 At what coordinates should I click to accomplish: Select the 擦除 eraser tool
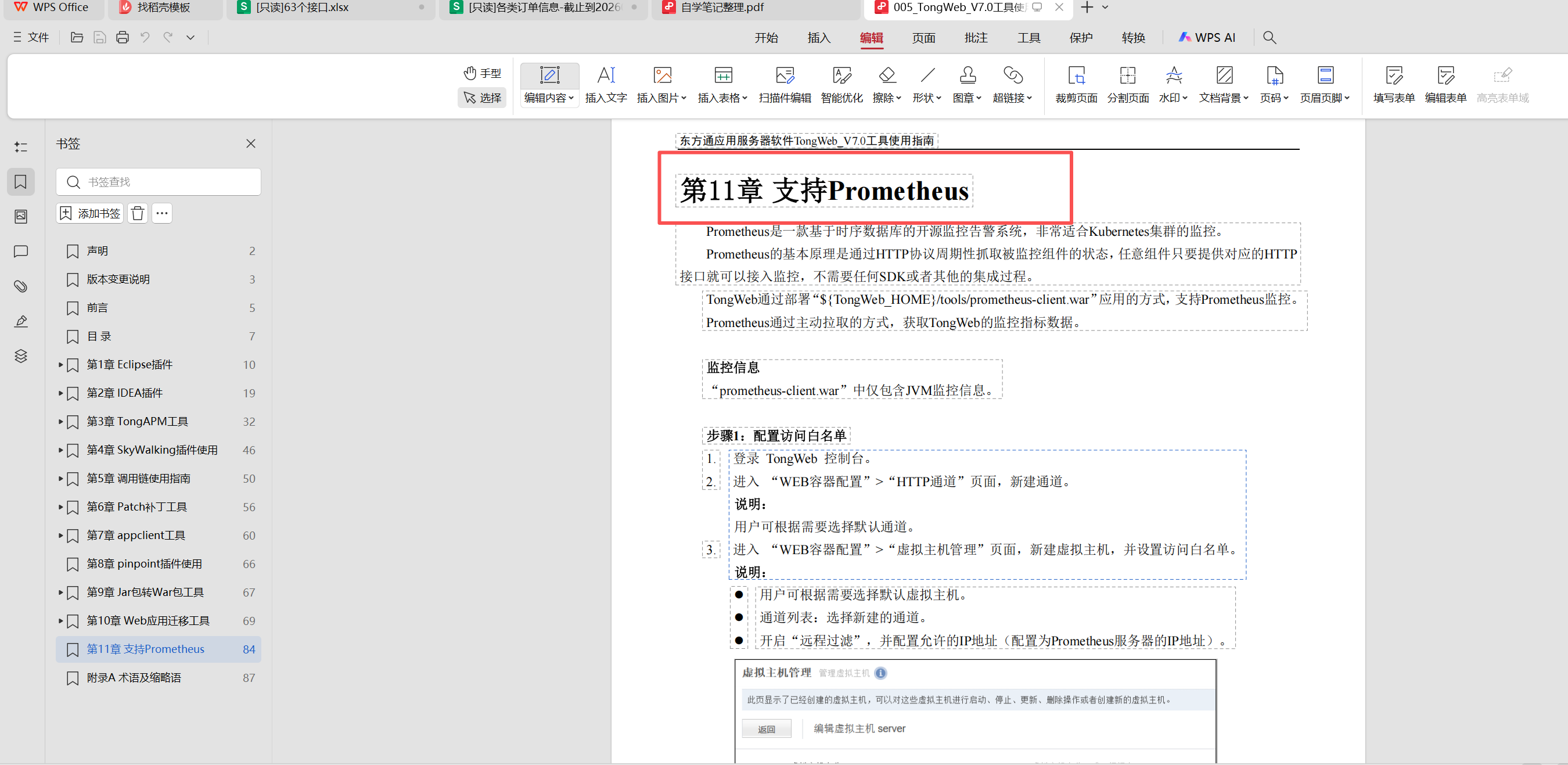(x=887, y=85)
